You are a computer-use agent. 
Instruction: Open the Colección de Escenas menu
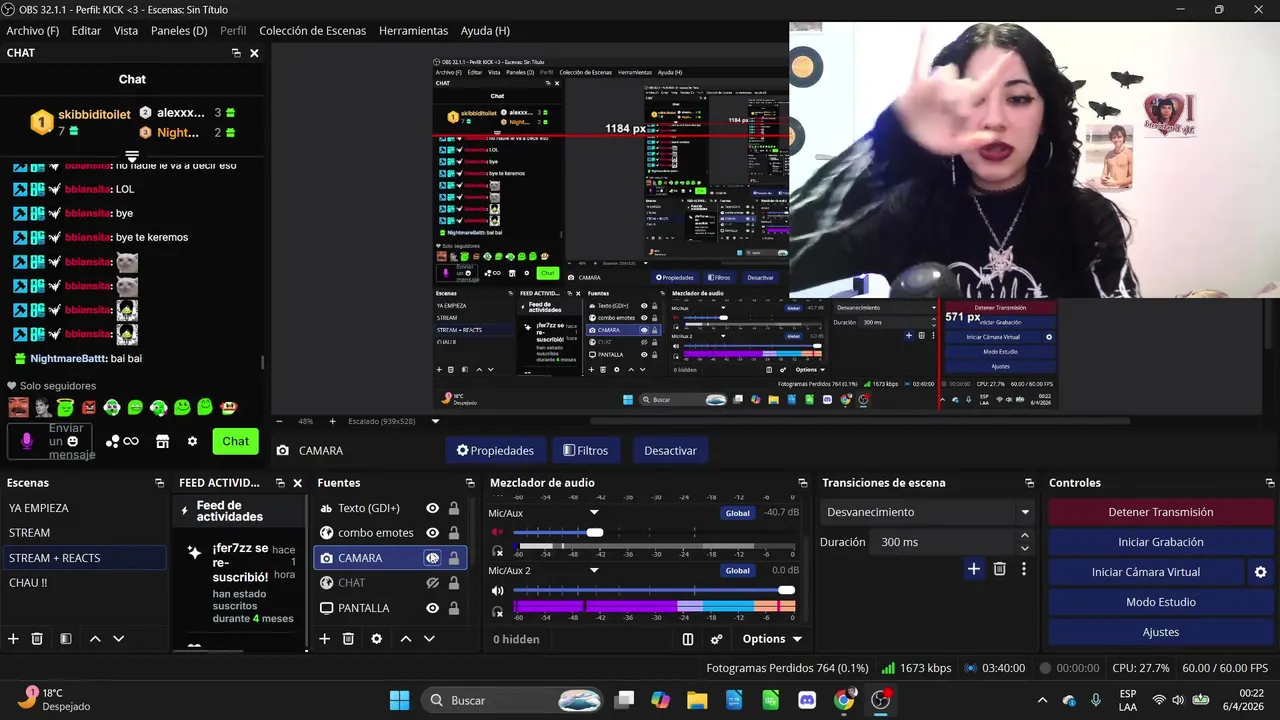click(312, 31)
